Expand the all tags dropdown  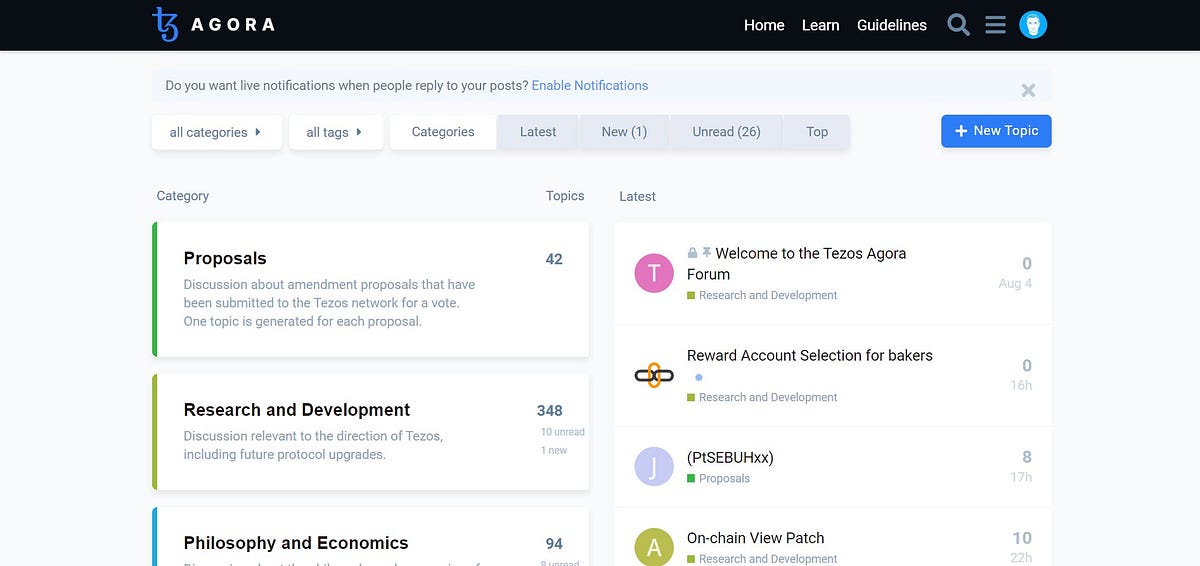tap(335, 132)
